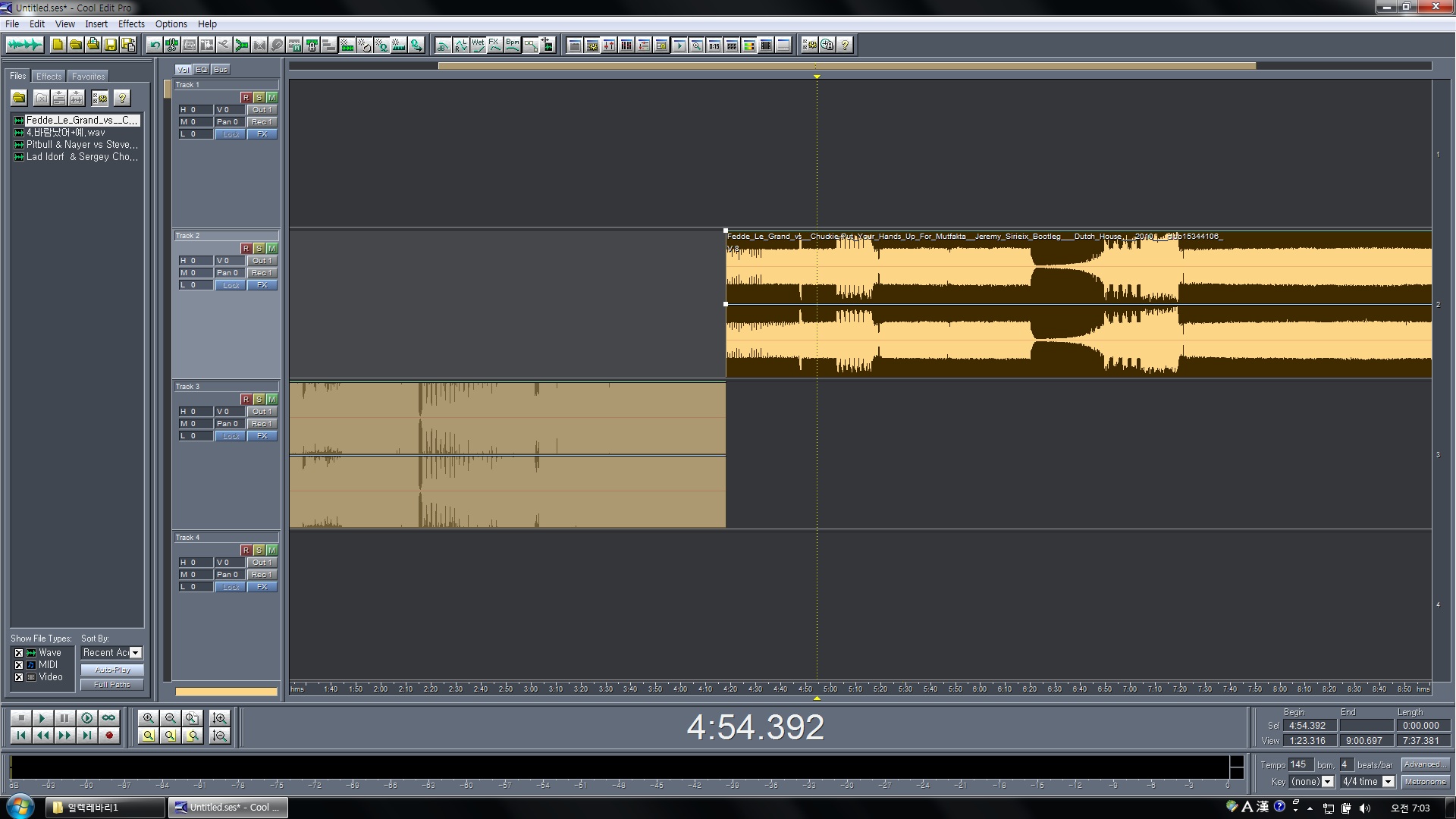The width and height of the screenshot is (1456, 819).
Task: Toggle Wave file type checkbox
Action: 19,652
